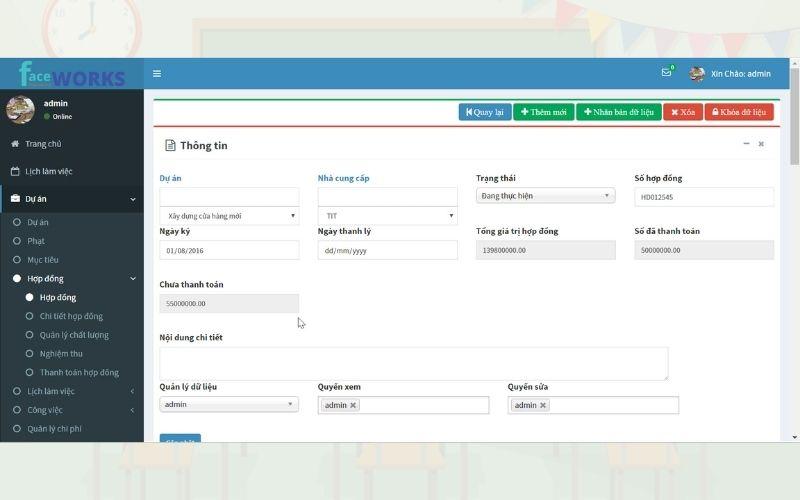Click the page vertical scrollbar
This screenshot has width=800, height=500.
794,250
